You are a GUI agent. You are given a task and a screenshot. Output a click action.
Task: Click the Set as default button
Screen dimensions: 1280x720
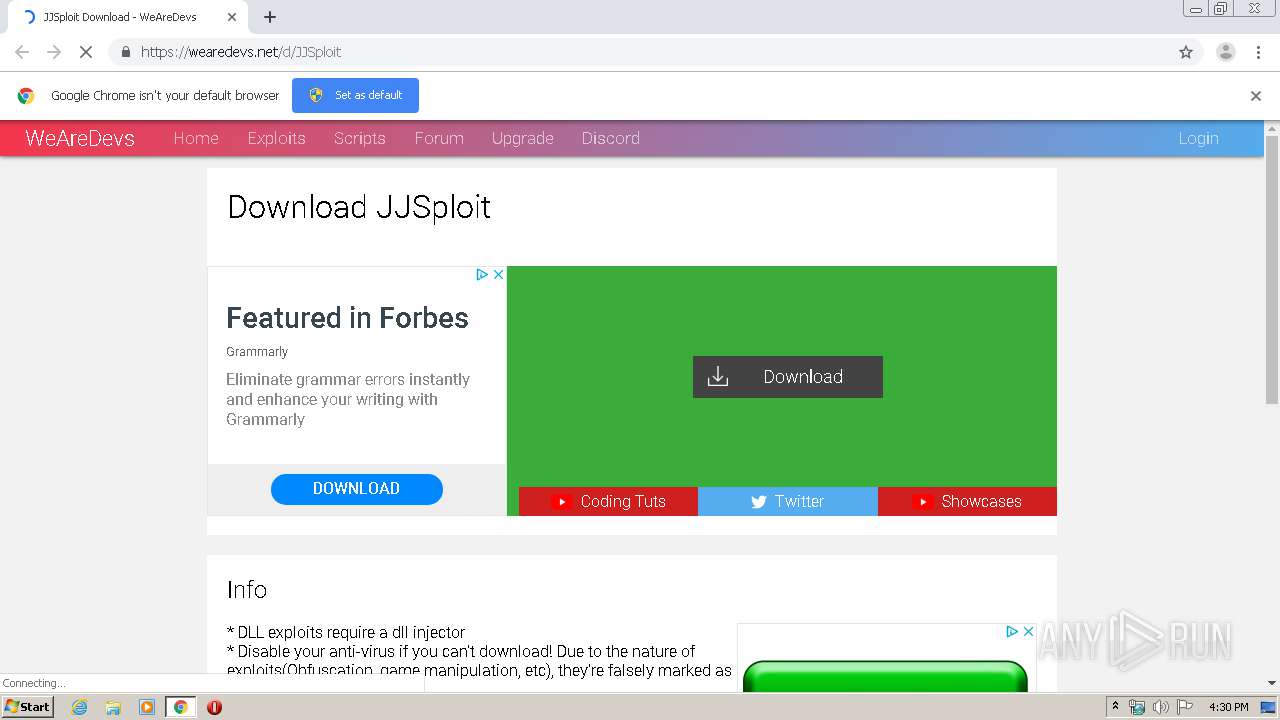[355, 95]
